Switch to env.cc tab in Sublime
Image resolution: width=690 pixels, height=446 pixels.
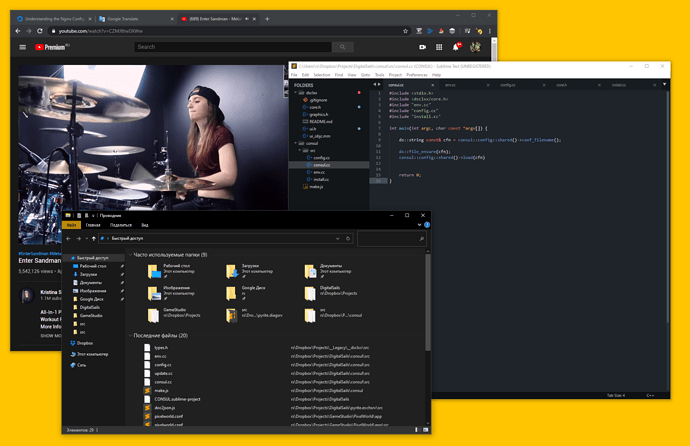(x=464, y=85)
